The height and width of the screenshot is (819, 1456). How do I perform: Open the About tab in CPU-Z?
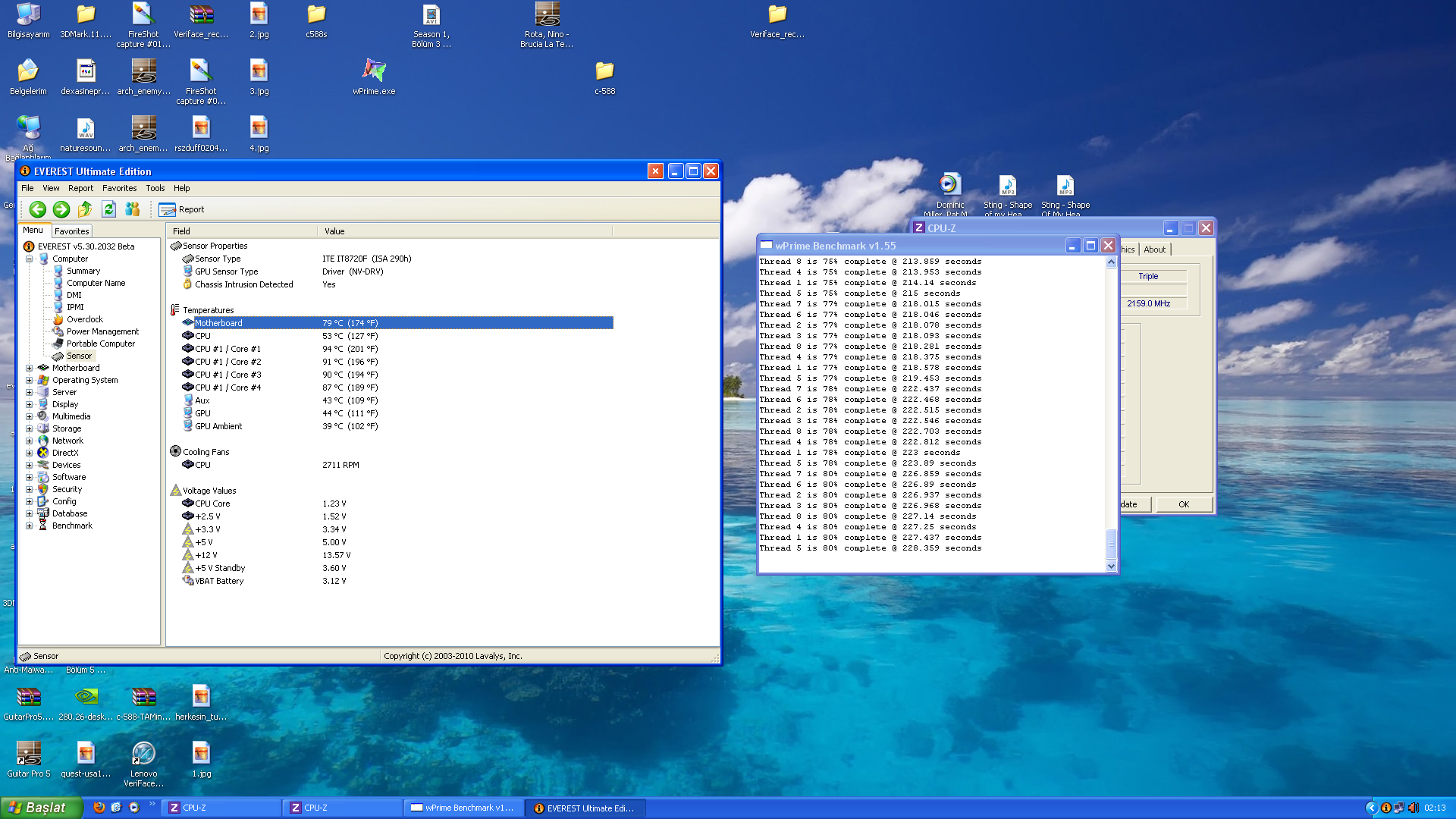click(x=1154, y=249)
